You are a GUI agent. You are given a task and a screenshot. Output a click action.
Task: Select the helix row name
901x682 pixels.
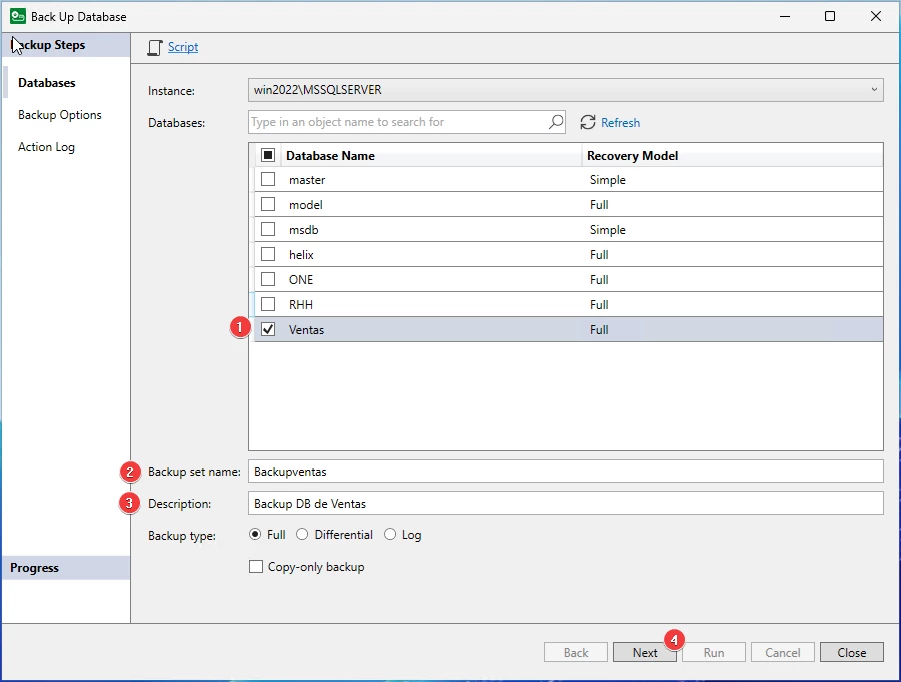pos(301,255)
